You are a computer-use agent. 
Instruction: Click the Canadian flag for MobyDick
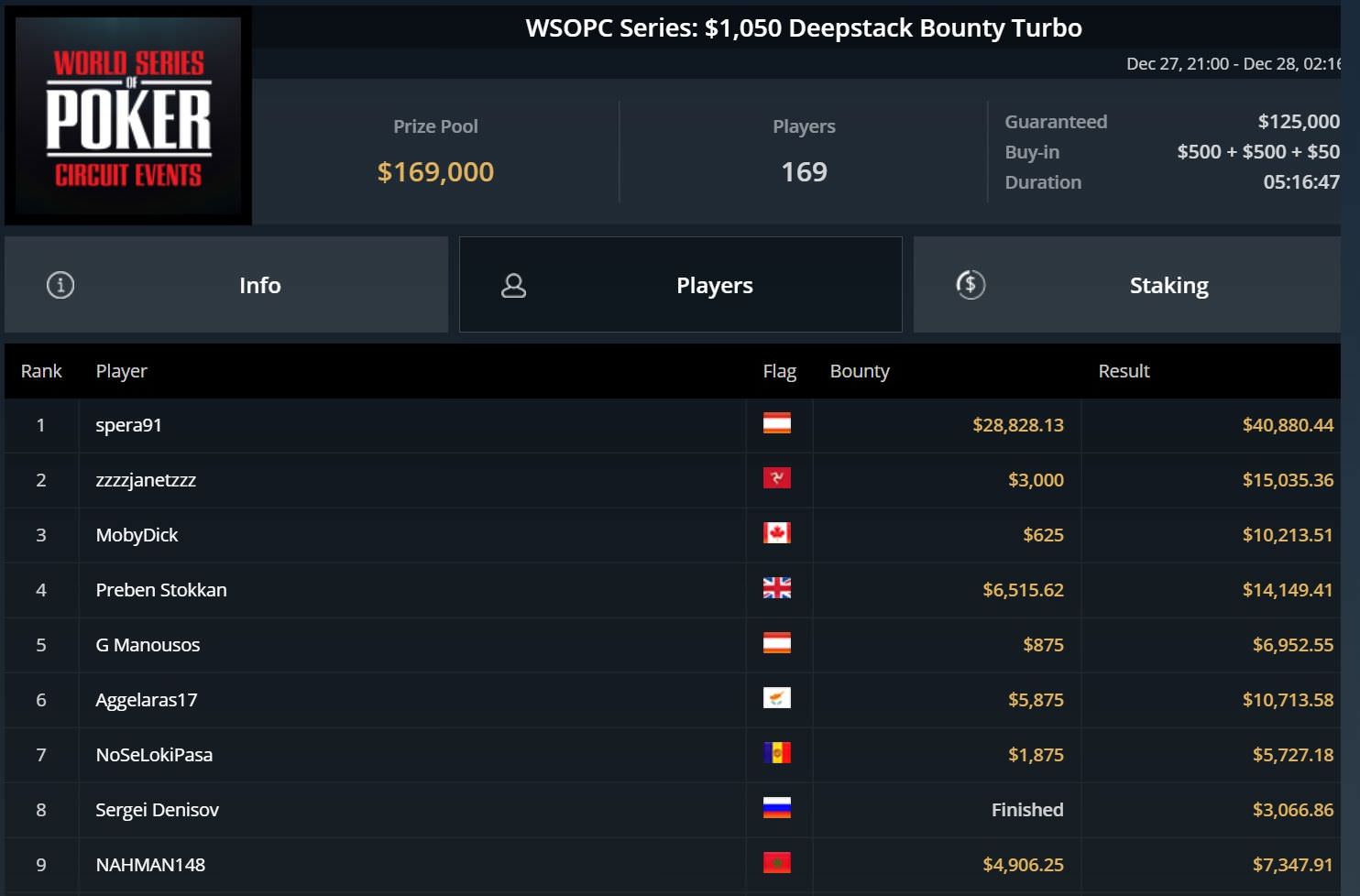[777, 533]
